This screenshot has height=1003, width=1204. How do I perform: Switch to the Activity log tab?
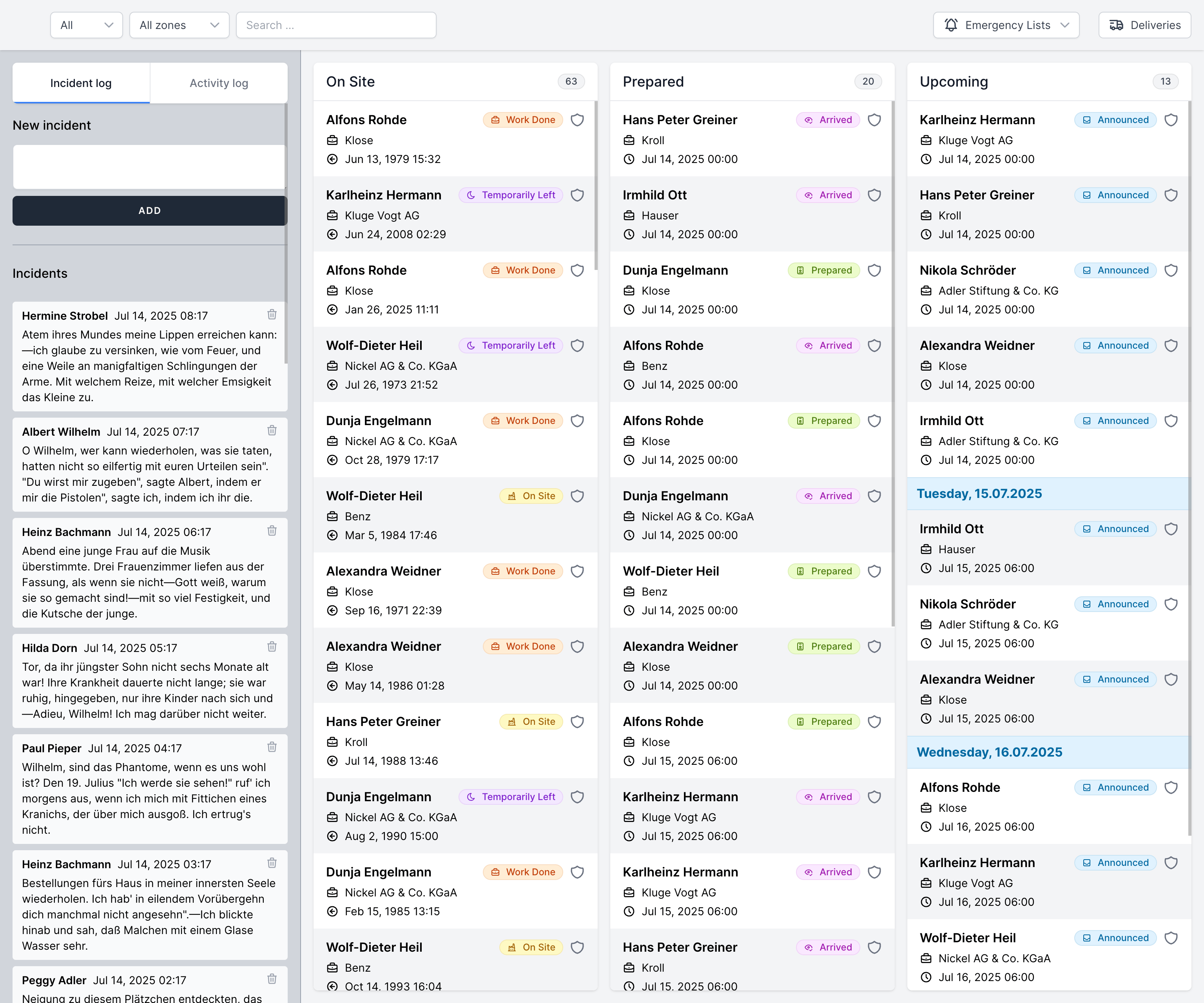[219, 83]
